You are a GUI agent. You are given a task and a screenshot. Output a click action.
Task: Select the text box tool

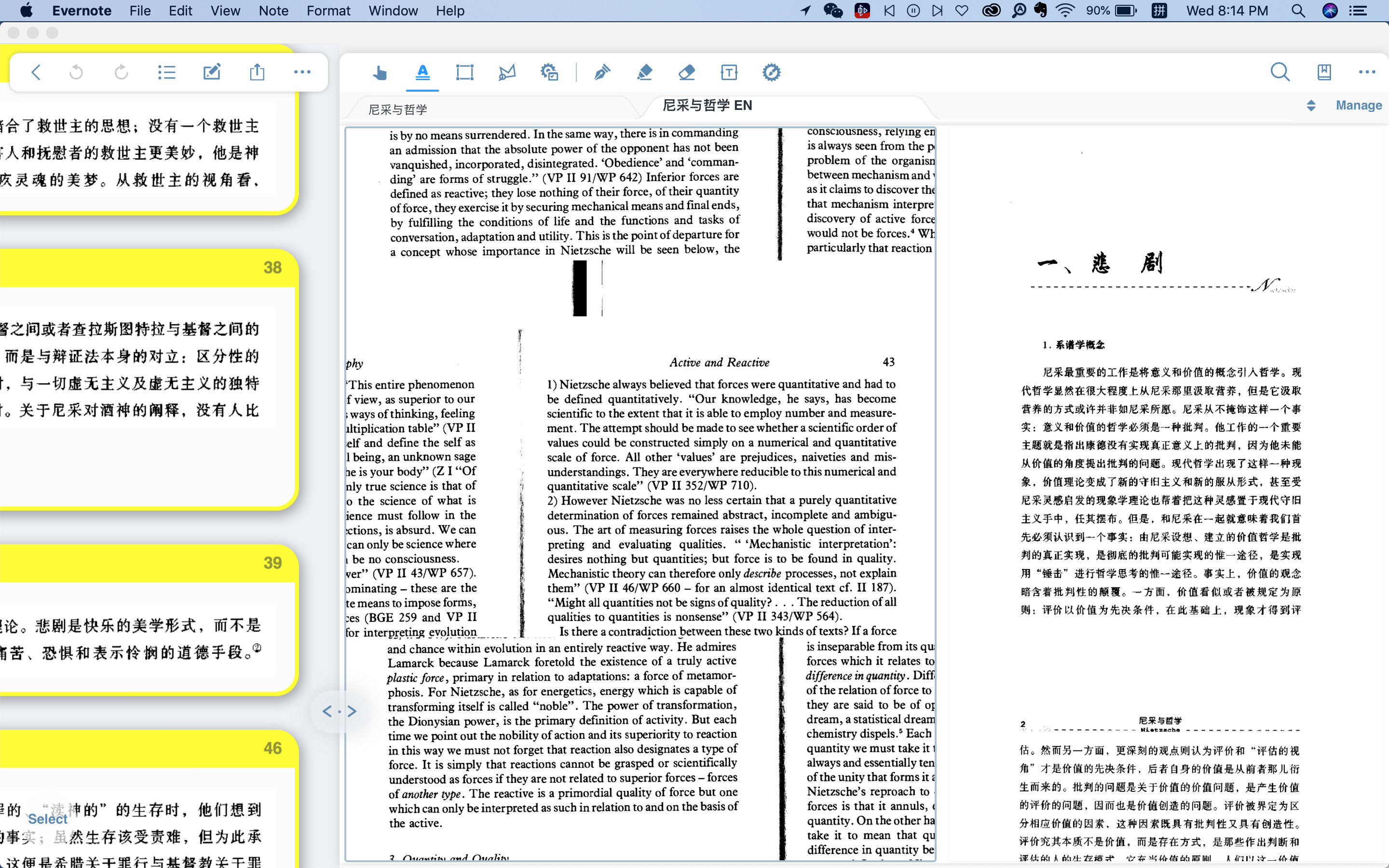[729, 72]
